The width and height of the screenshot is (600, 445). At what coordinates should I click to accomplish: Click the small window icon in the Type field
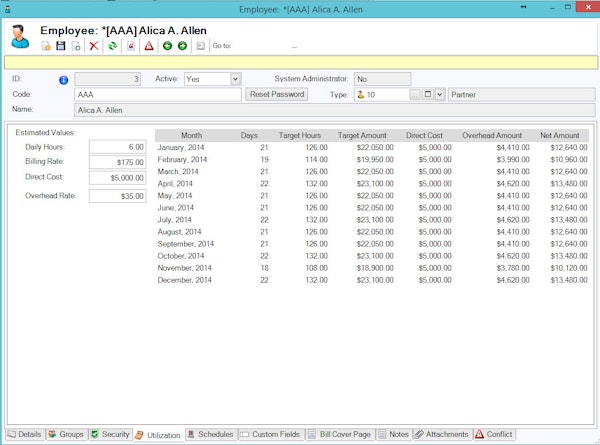[x=428, y=94]
